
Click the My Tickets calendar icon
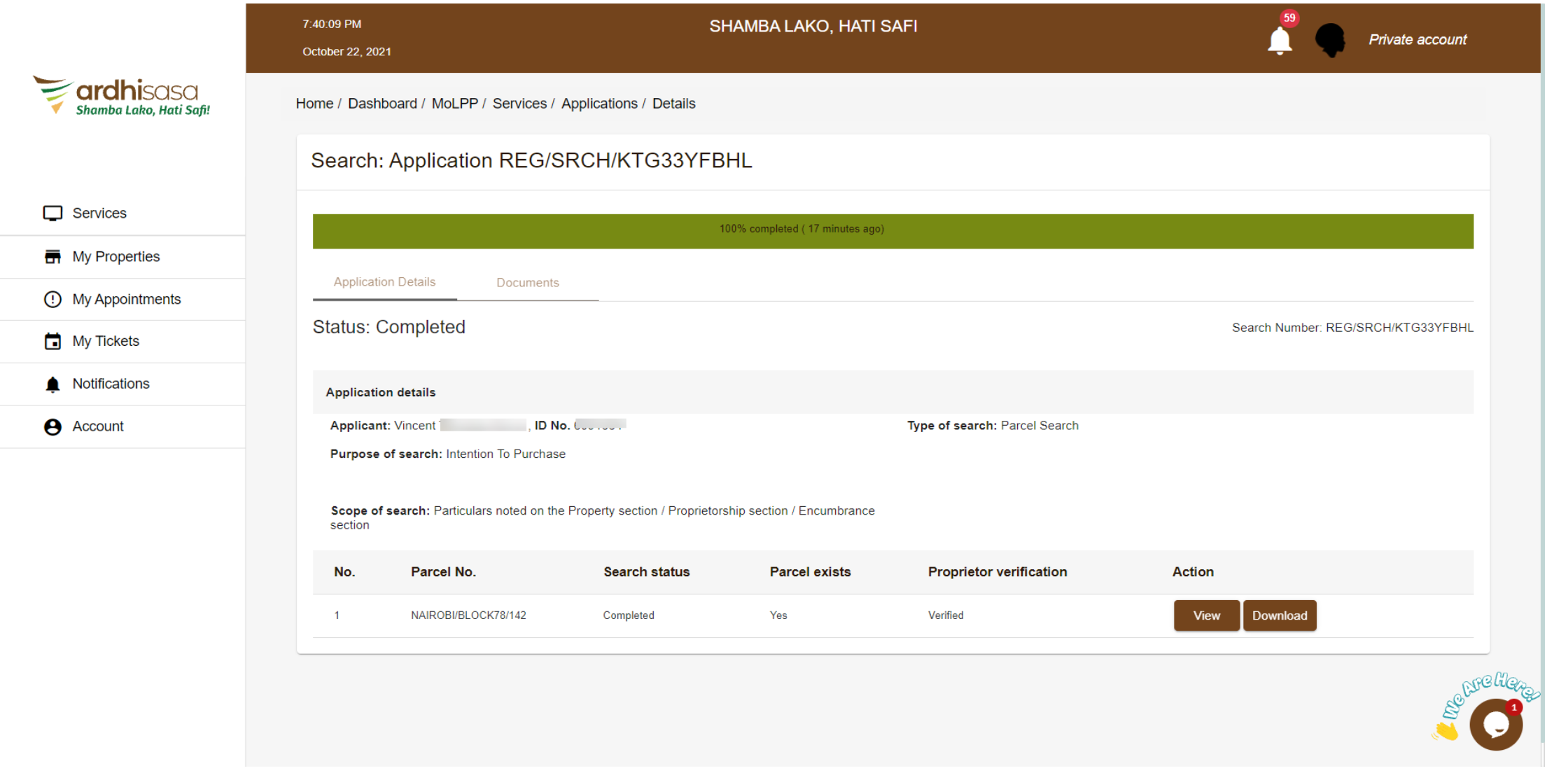(x=52, y=342)
